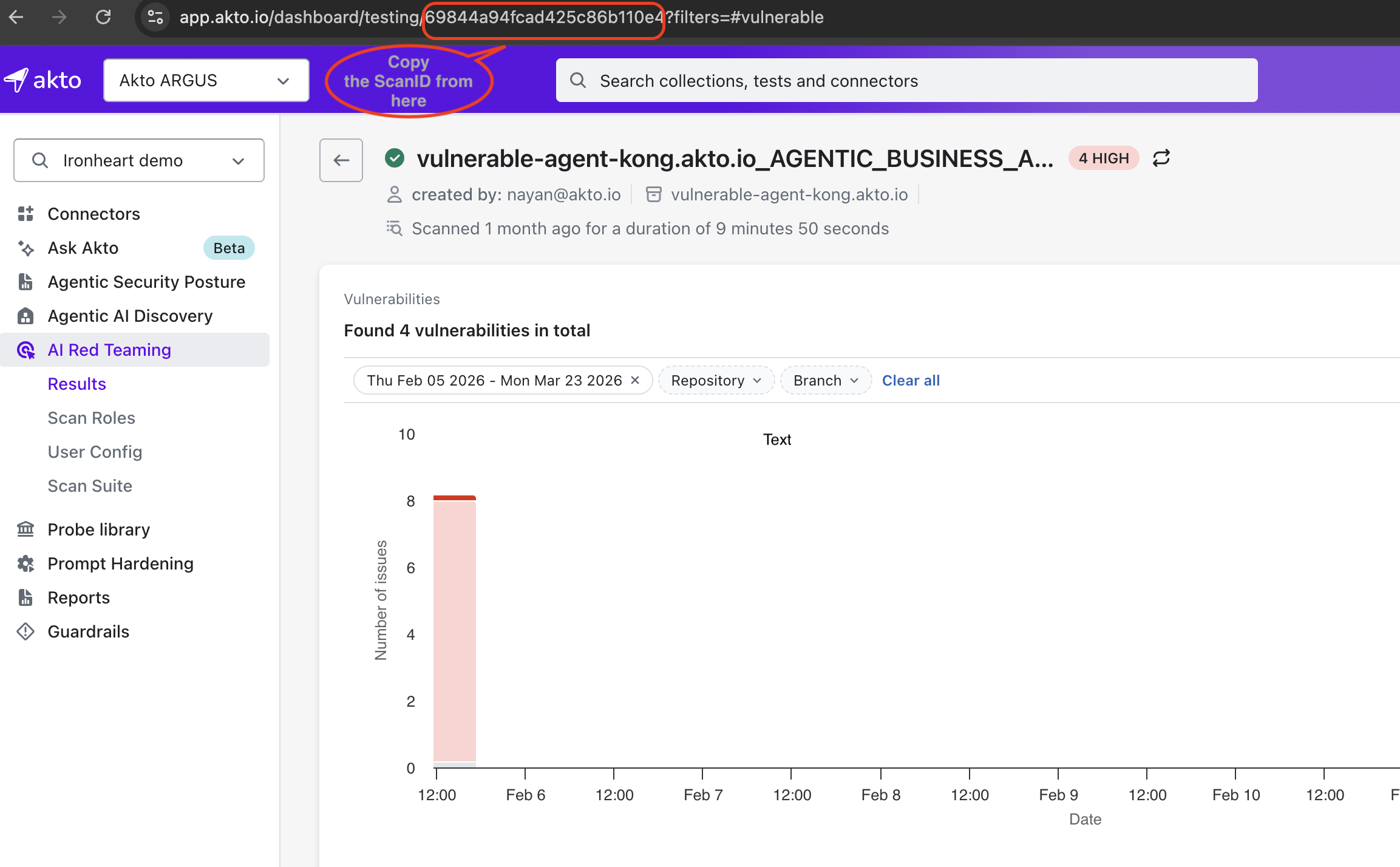Open the Prompt Hardening page

coord(120,563)
